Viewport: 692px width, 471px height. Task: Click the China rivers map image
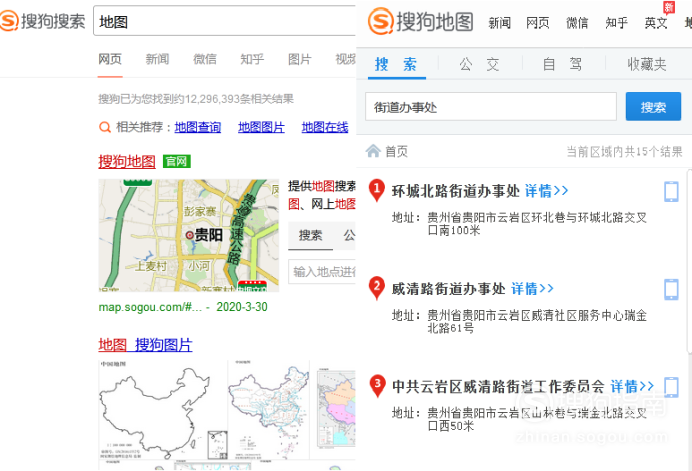269,411
